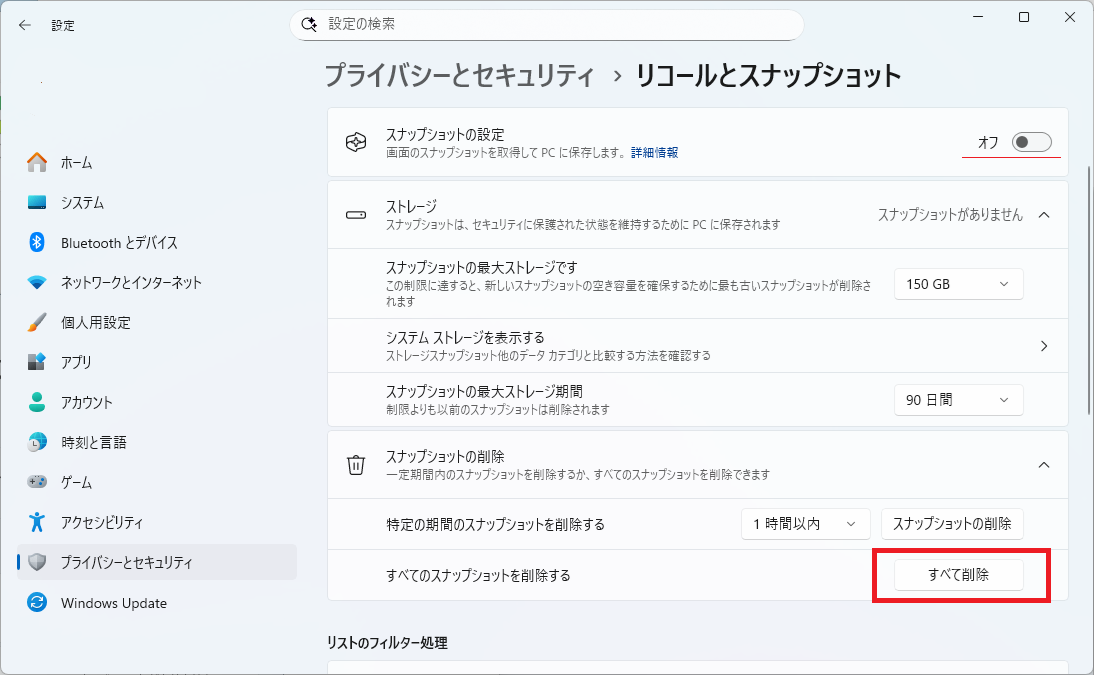Click the storage drive icon beside ストレージ
The image size is (1094, 675).
(355, 215)
